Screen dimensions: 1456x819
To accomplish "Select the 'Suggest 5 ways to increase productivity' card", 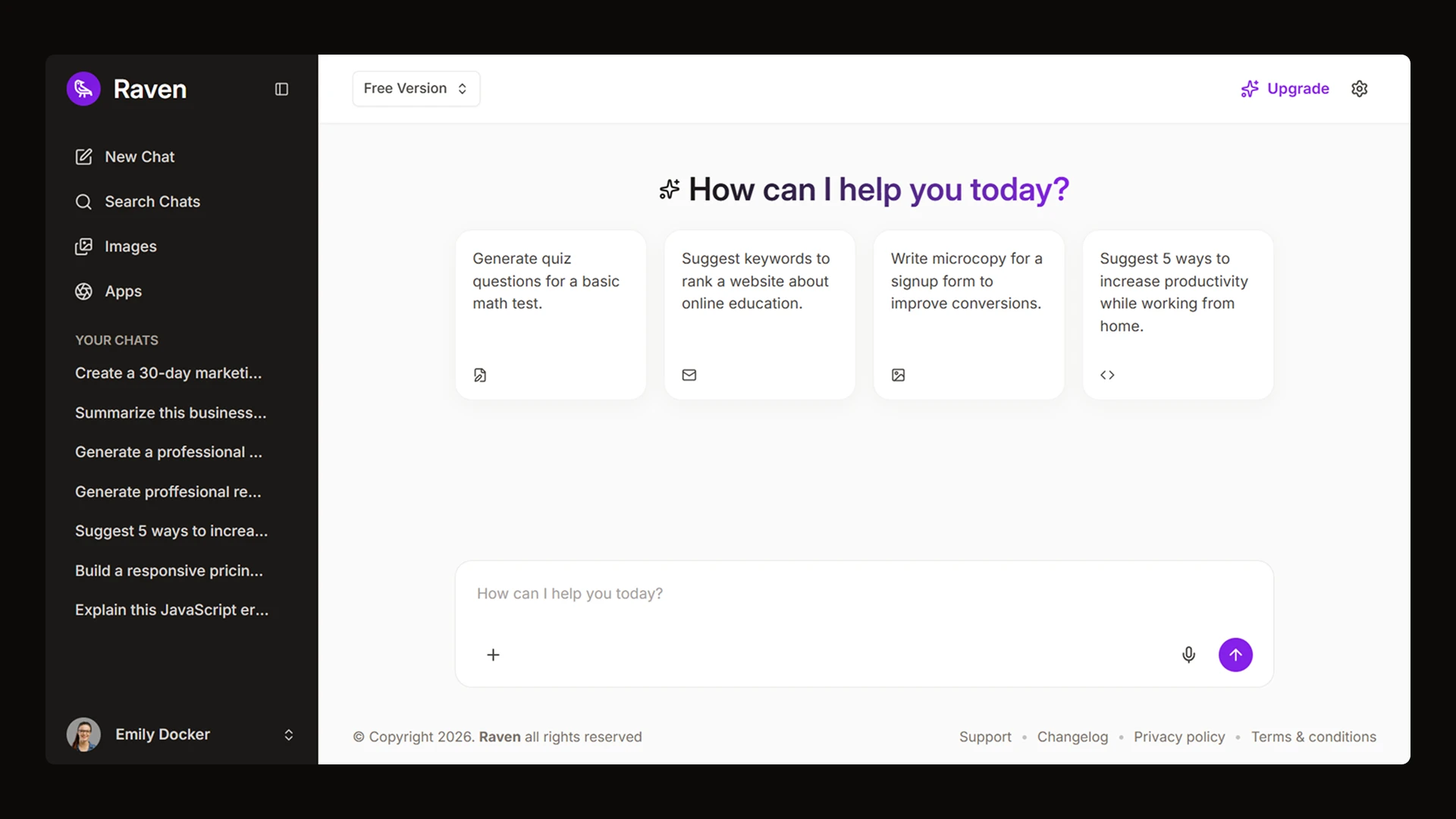I will click(x=1178, y=315).
